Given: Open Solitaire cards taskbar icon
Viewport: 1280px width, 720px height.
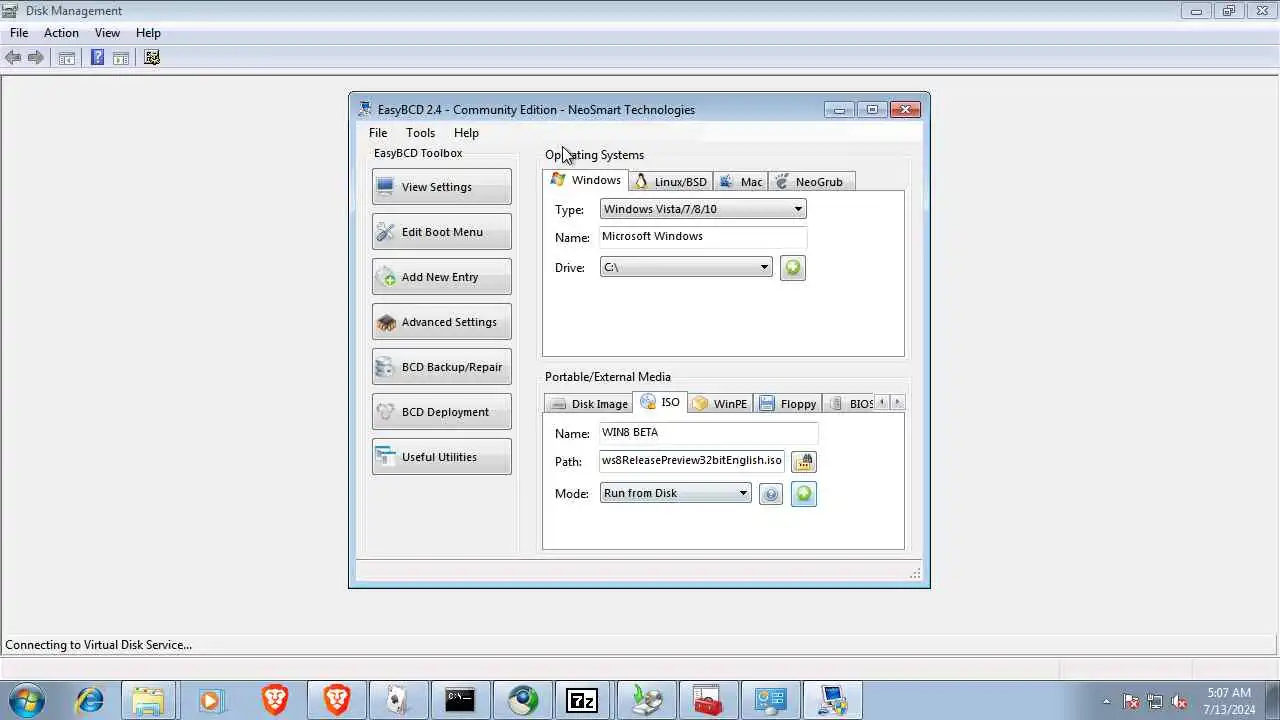Looking at the screenshot, I should pyautogui.click(x=398, y=701).
